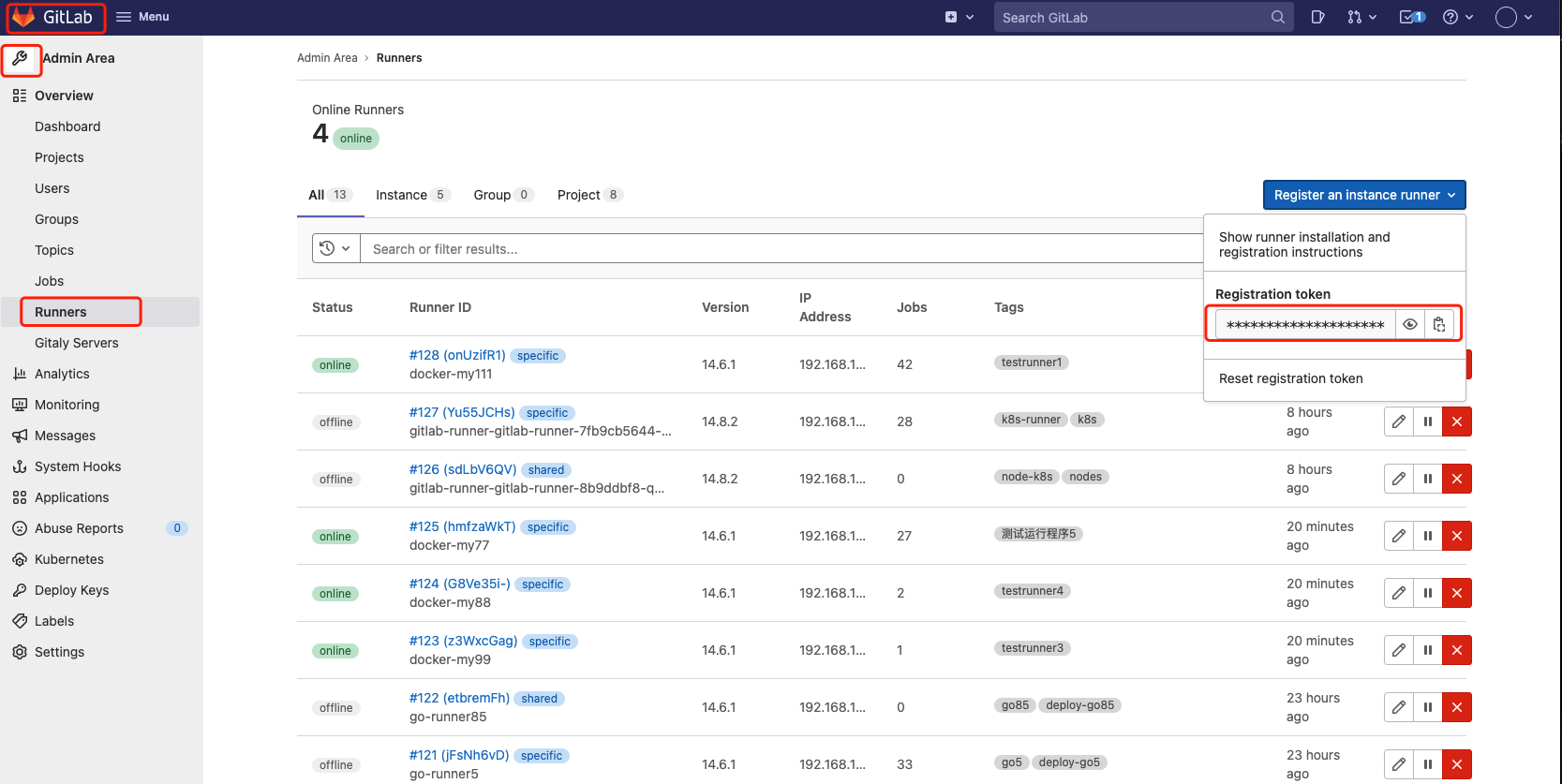Delete runner #125 with red X

pos(1457,536)
